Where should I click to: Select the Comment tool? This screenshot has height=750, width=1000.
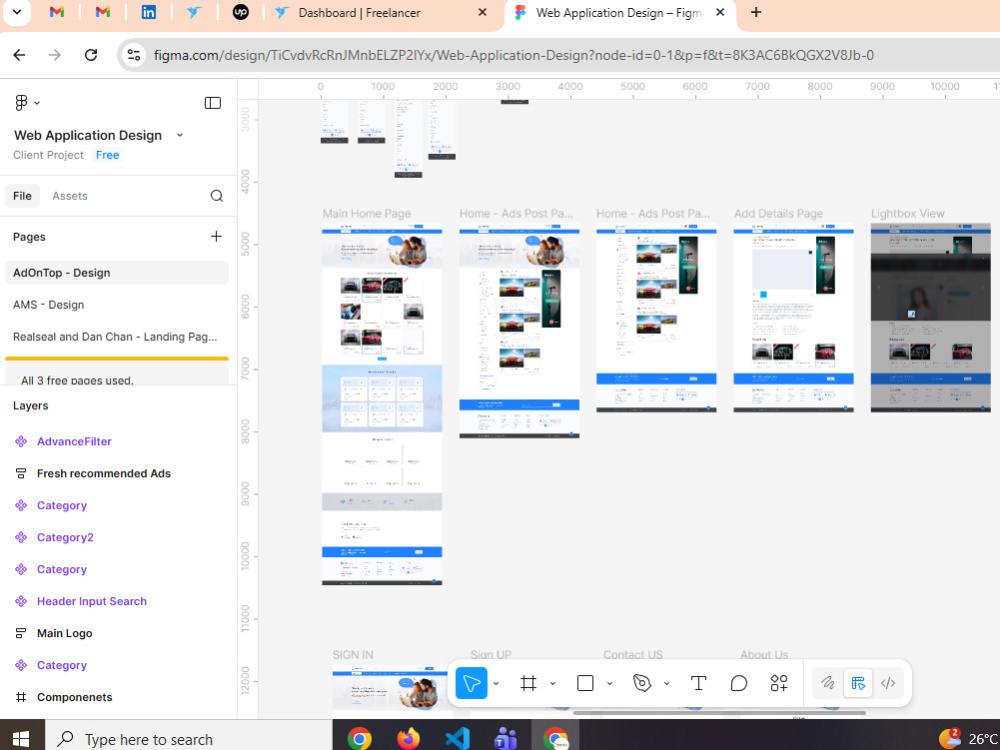coord(739,683)
